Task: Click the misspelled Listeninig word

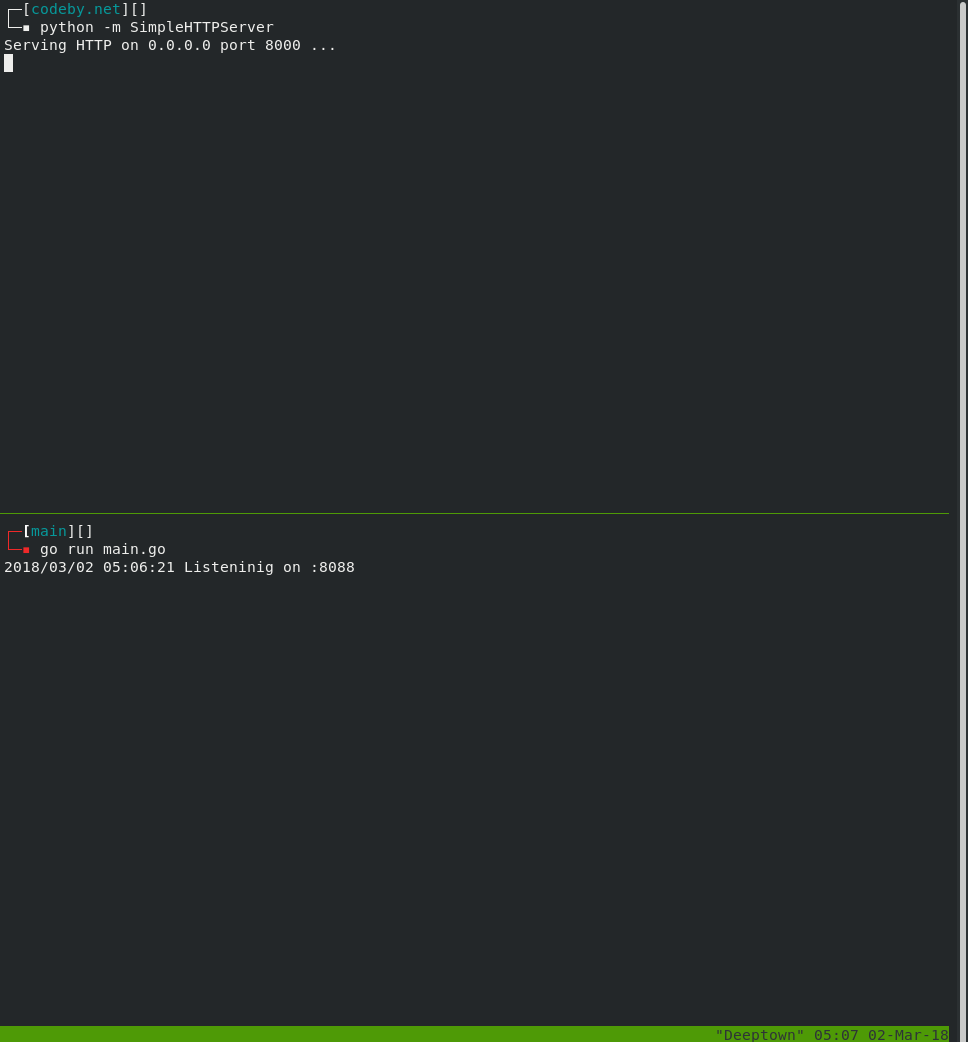Action: [228, 567]
